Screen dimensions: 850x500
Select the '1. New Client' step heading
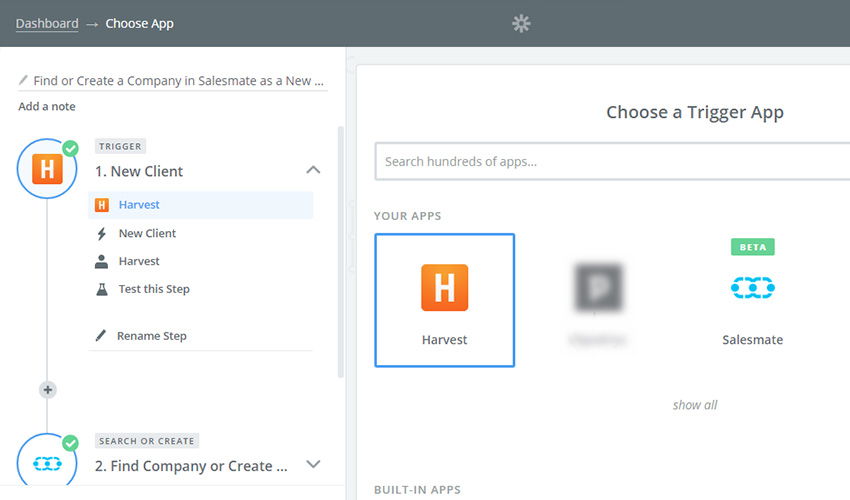point(139,171)
